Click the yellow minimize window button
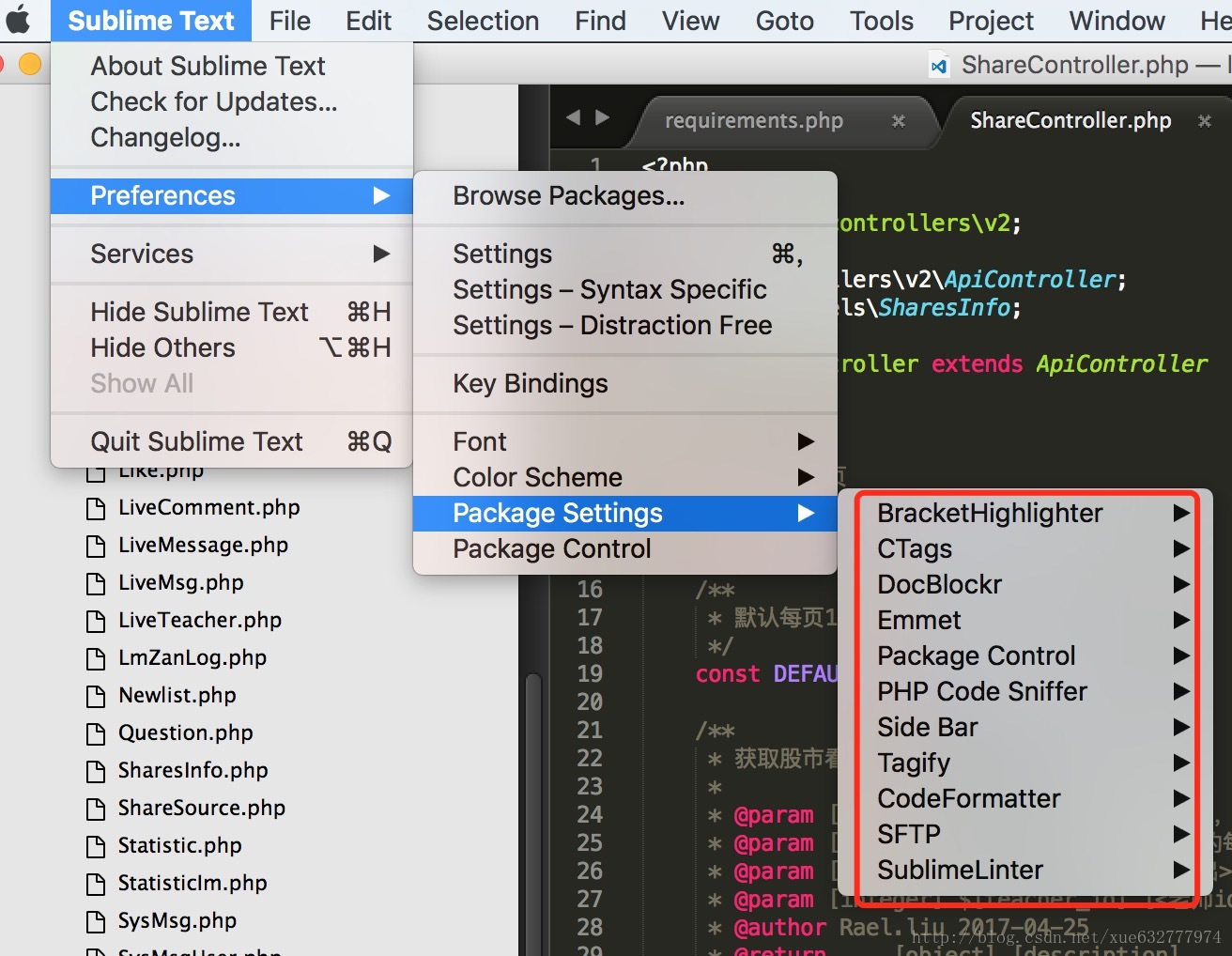1232x956 pixels. [30, 64]
